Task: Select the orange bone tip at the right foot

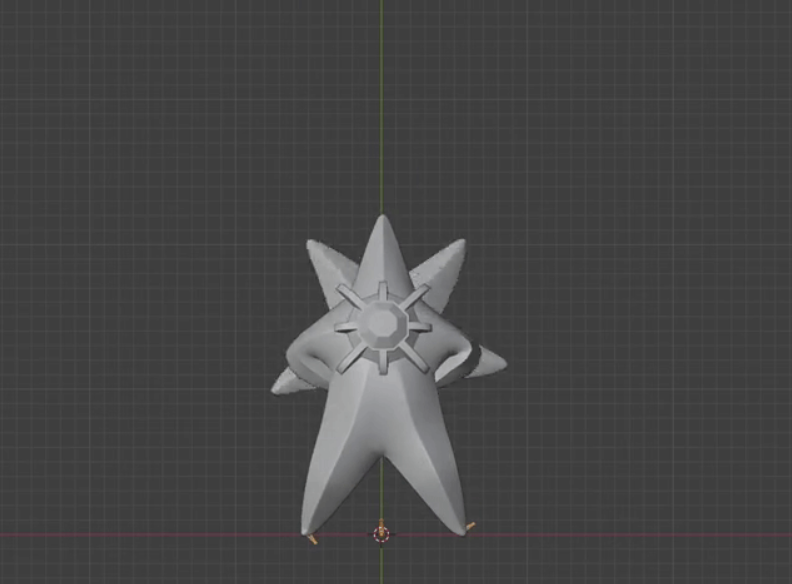Action: pos(470,526)
